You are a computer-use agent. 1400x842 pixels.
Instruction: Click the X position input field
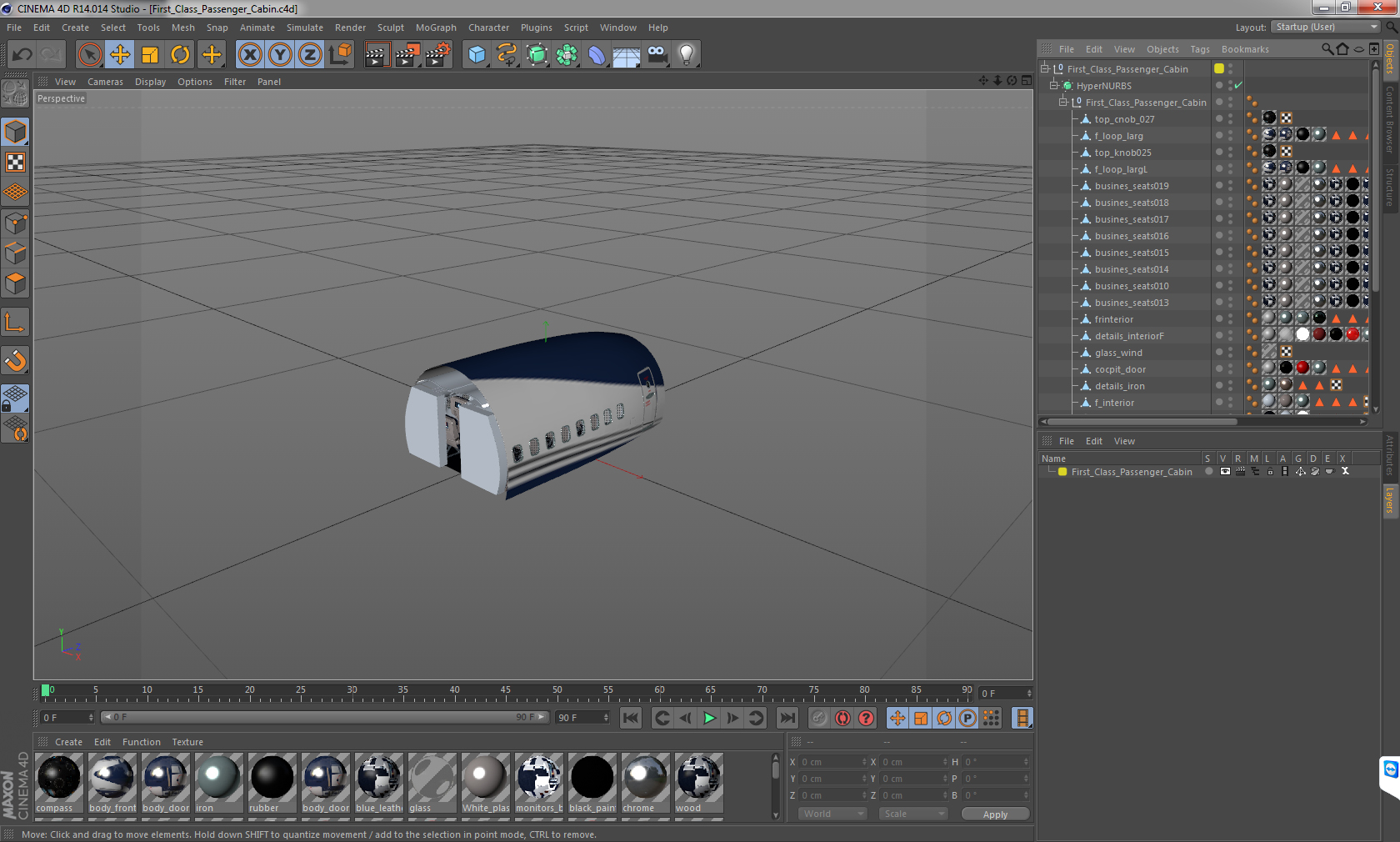(833, 762)
